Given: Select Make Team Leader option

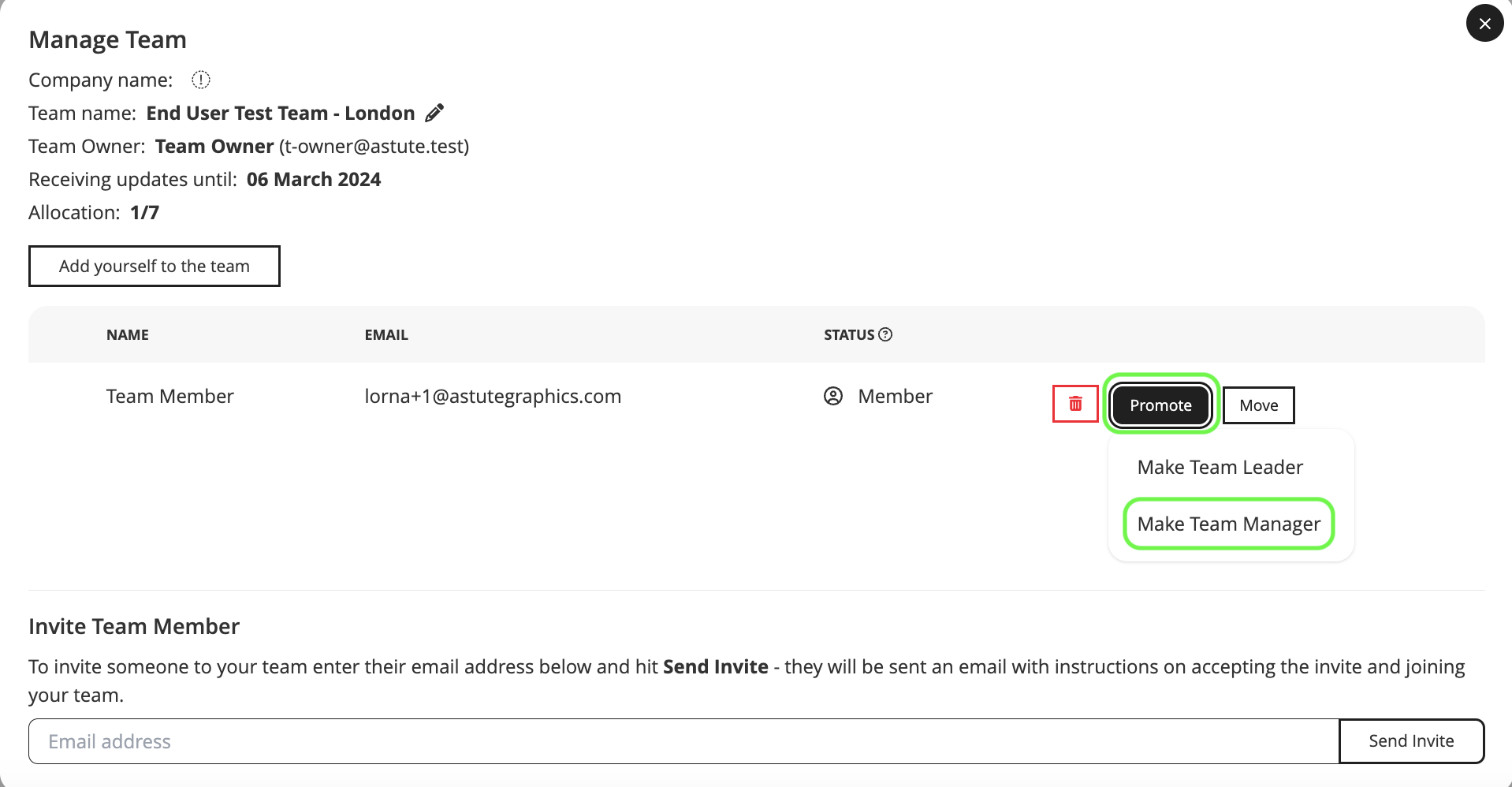Looking at the screenshot, I should point(1220,467).
